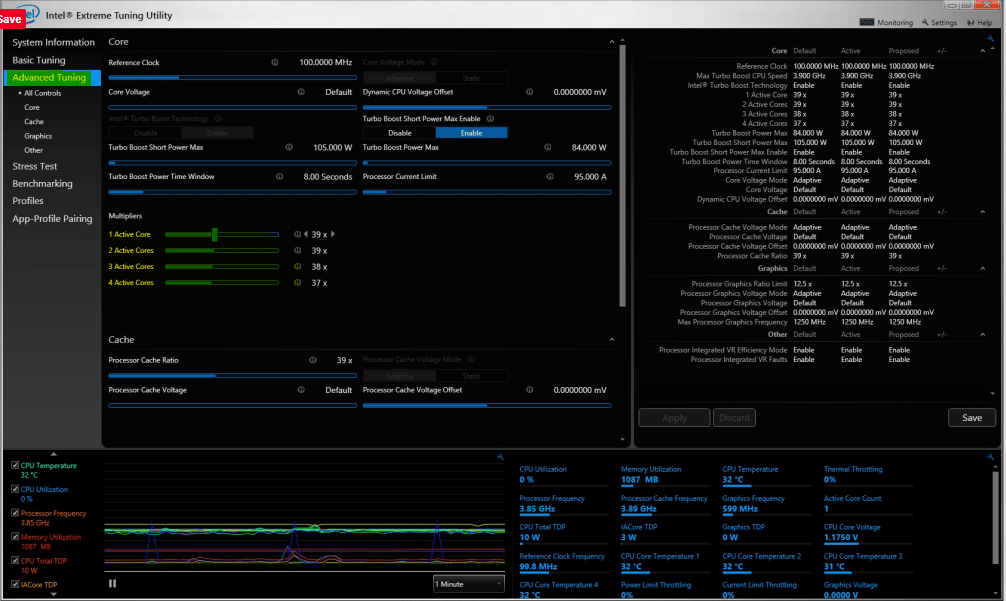Click the info icon beside Processor Cache Ratio
This screenshot has height=601, width=1006.
(313, 361)
